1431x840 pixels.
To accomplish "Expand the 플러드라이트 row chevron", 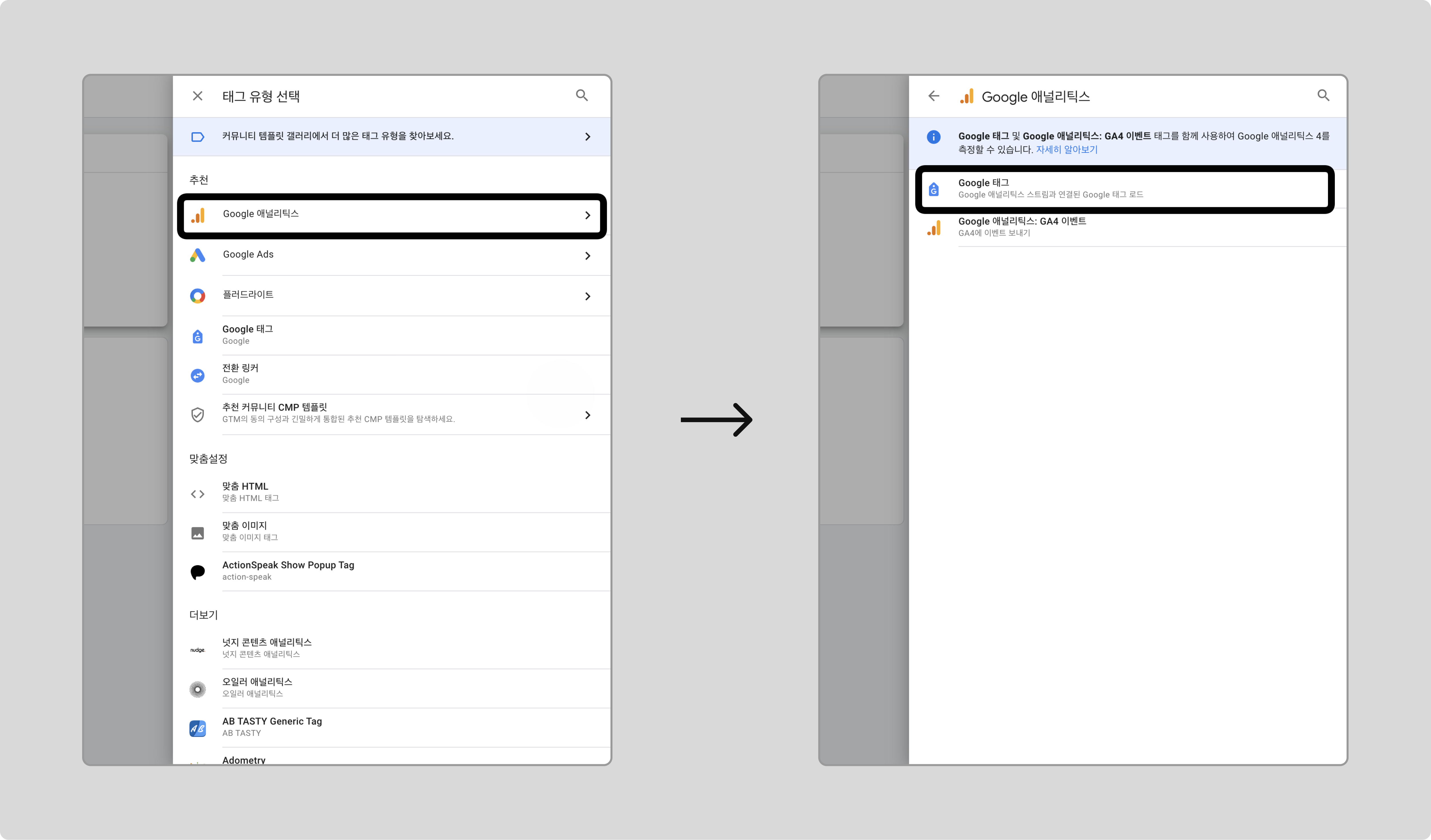I will coord(588,297).
